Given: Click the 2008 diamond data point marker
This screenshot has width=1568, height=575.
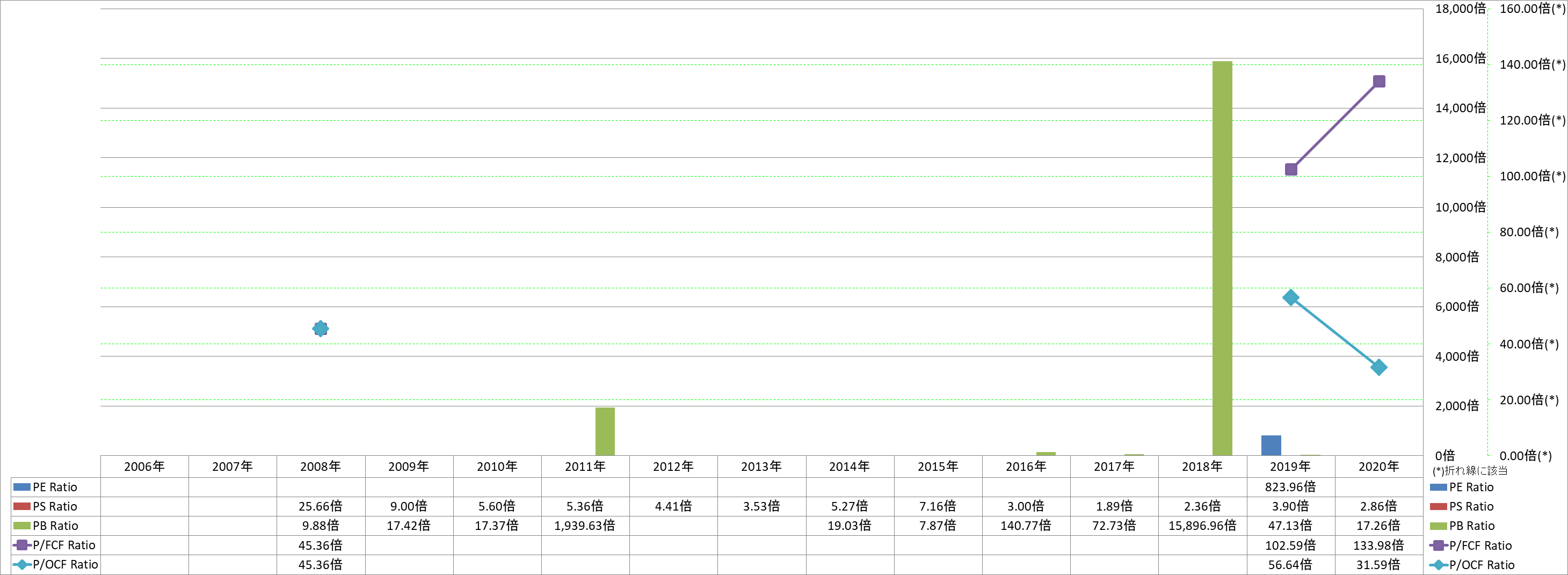Looking at the screenshot, I should [320, 329].
